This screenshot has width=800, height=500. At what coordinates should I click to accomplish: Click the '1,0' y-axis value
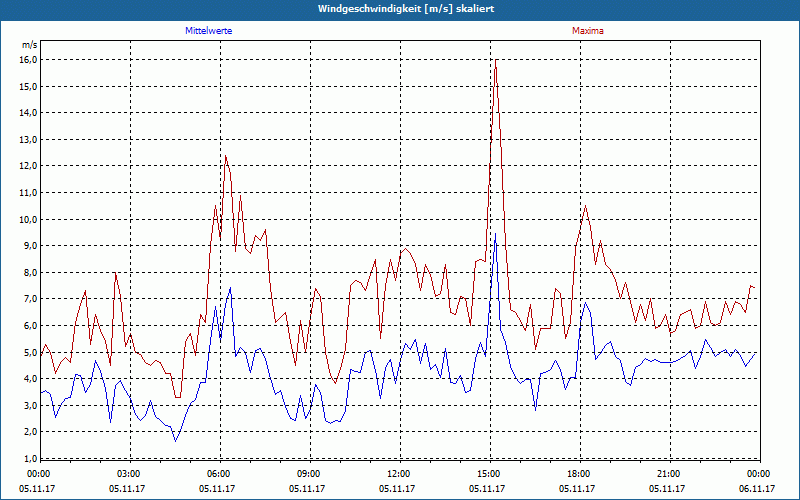coord(31,458)
